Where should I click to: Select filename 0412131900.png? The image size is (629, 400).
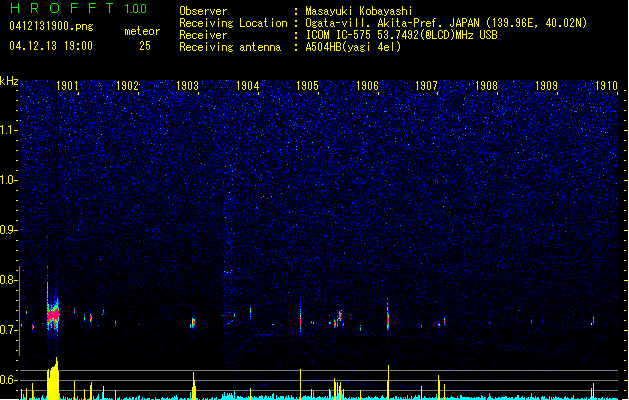pyautogui.click(x=51, y=27)
